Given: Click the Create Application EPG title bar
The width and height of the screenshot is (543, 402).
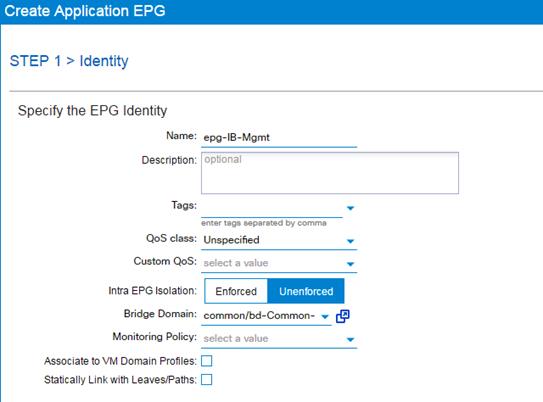Looking at the screenshot, I should pyautogui.click(x=272, y=11).
